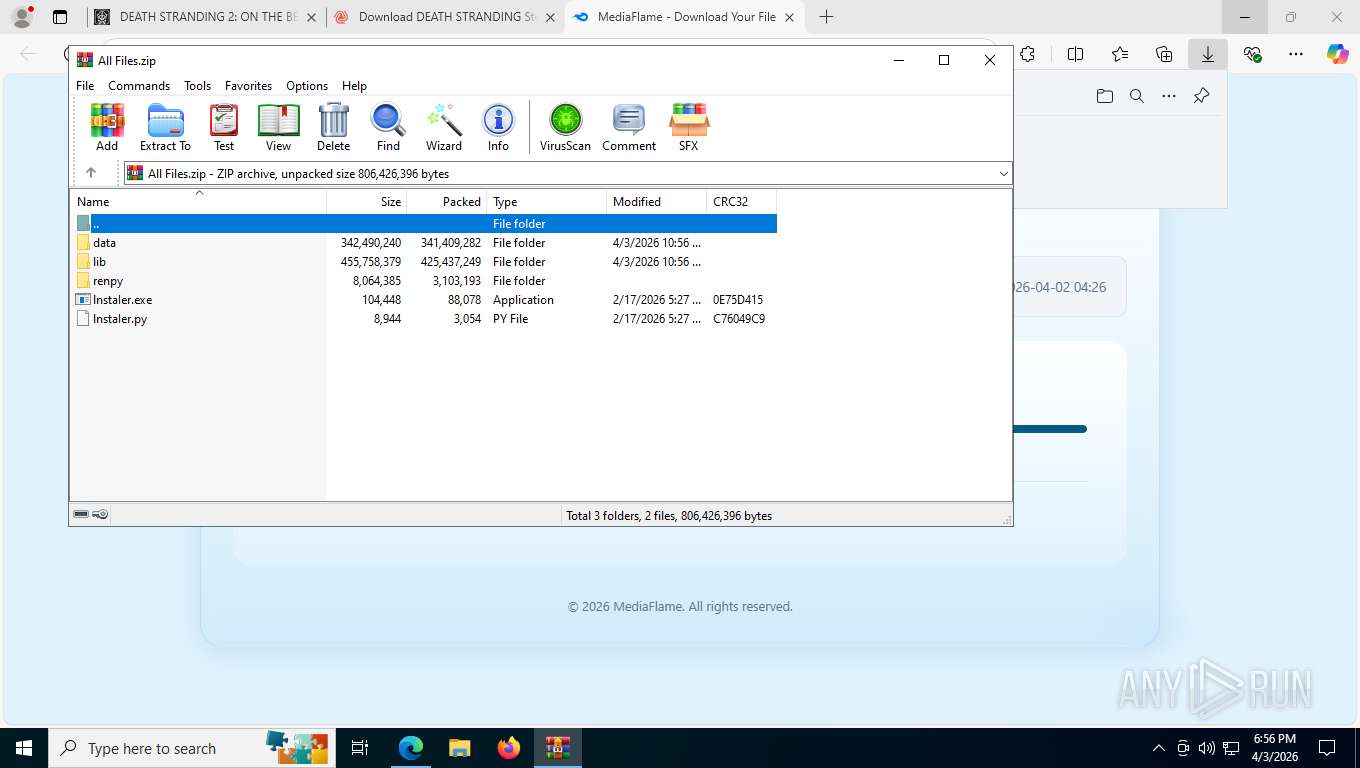Open downloads folder icon in panel

[x=1104, y=96]
